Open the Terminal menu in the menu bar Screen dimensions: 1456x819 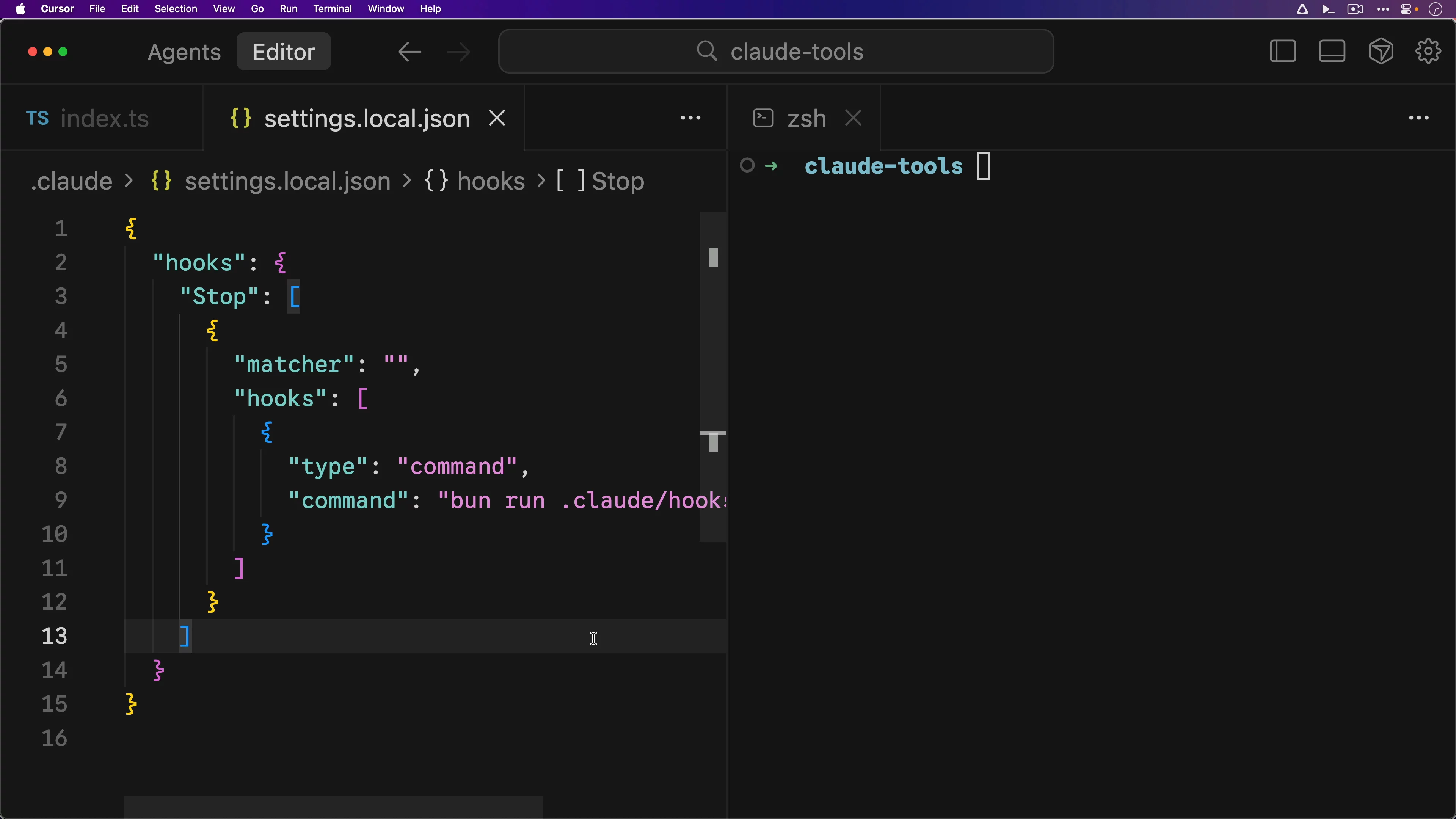[x=333, y=8]
